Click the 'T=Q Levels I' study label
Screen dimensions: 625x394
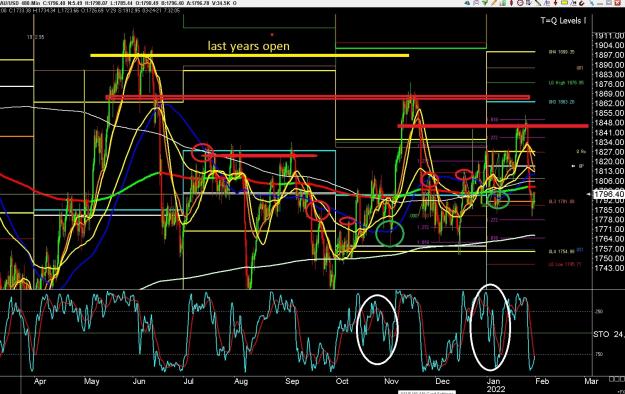(x=563, y=21)
